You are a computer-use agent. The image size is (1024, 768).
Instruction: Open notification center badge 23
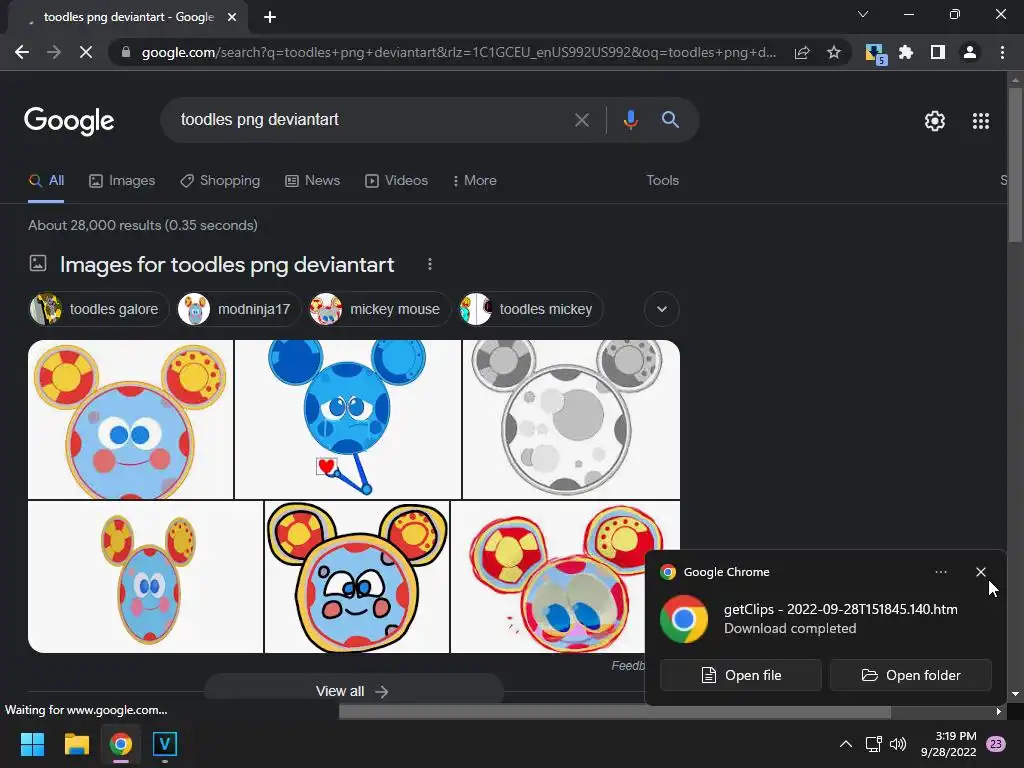(x=996, y=744)
